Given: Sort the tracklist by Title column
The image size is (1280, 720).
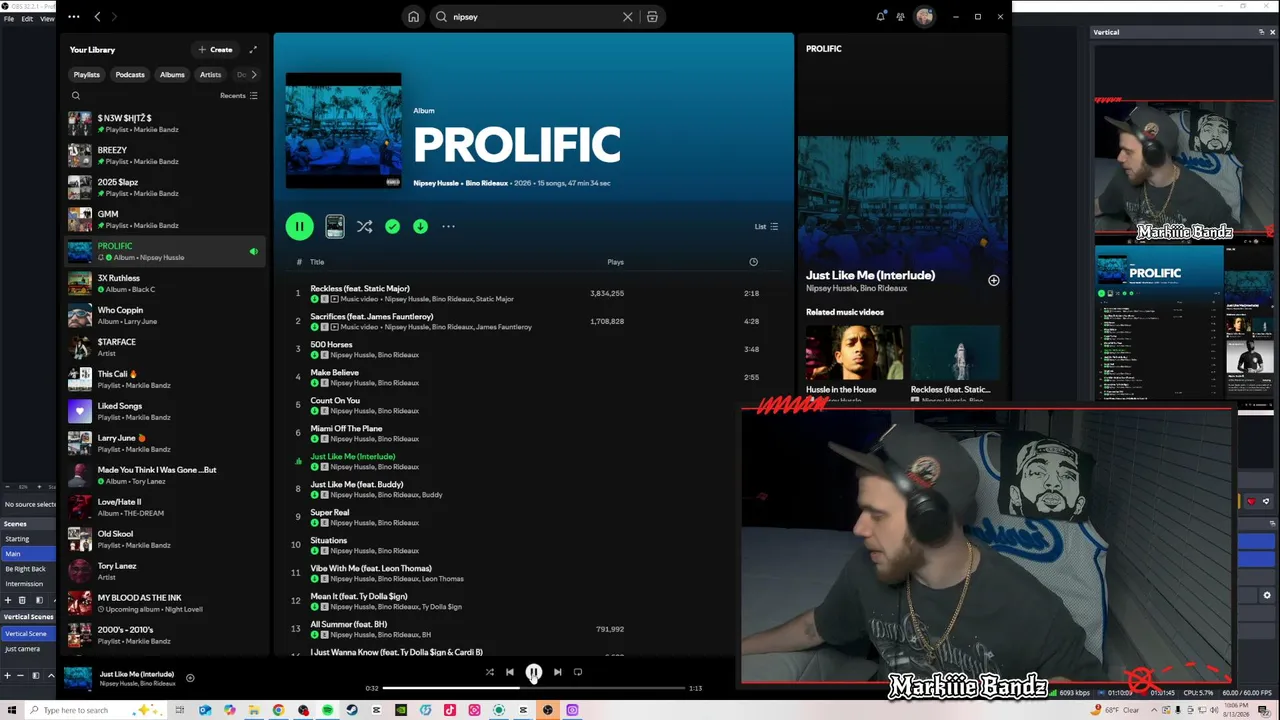Looking at the screenshot, I should point(317,262).
